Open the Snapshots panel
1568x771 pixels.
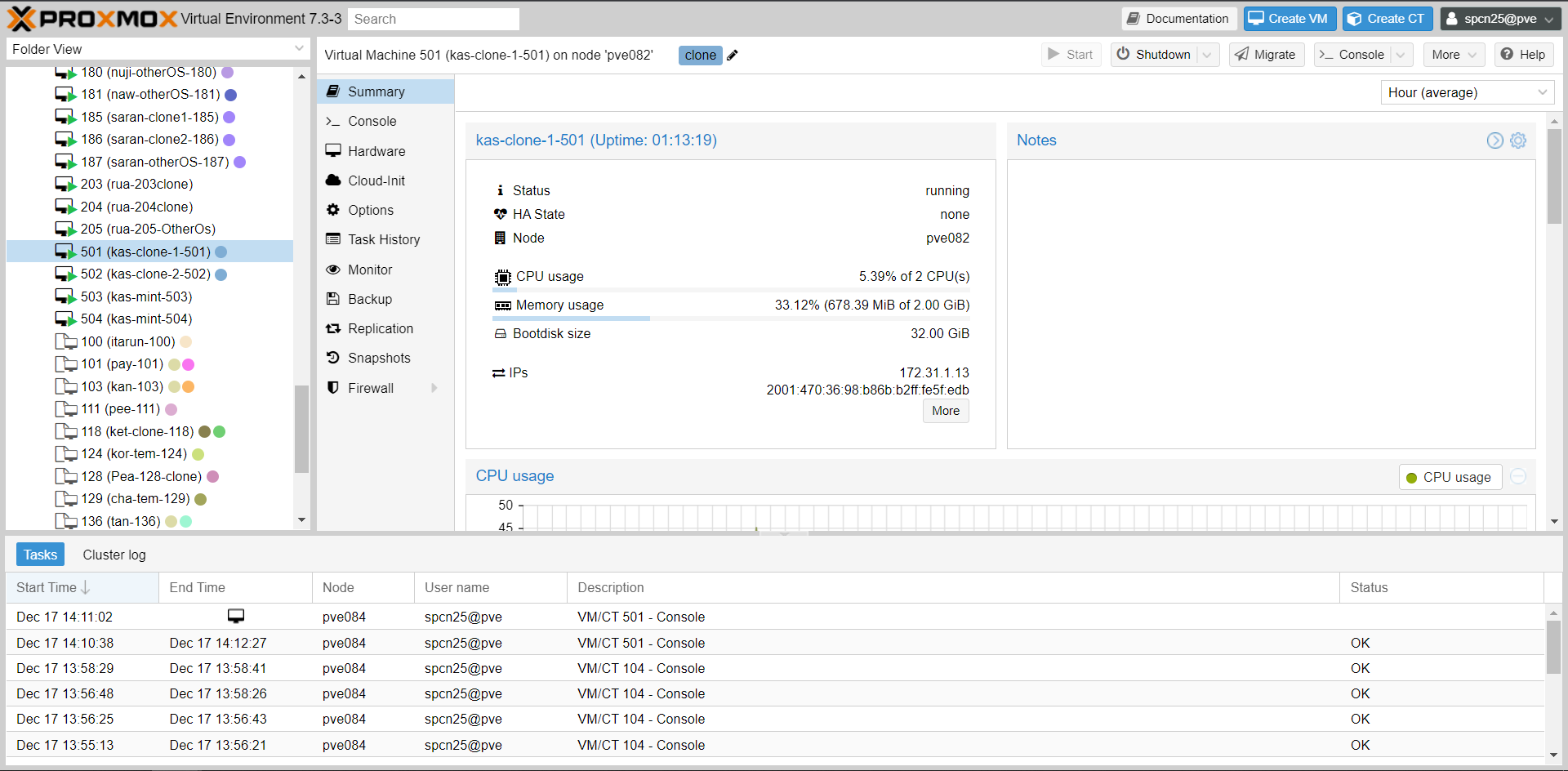(x=378, y=358)
